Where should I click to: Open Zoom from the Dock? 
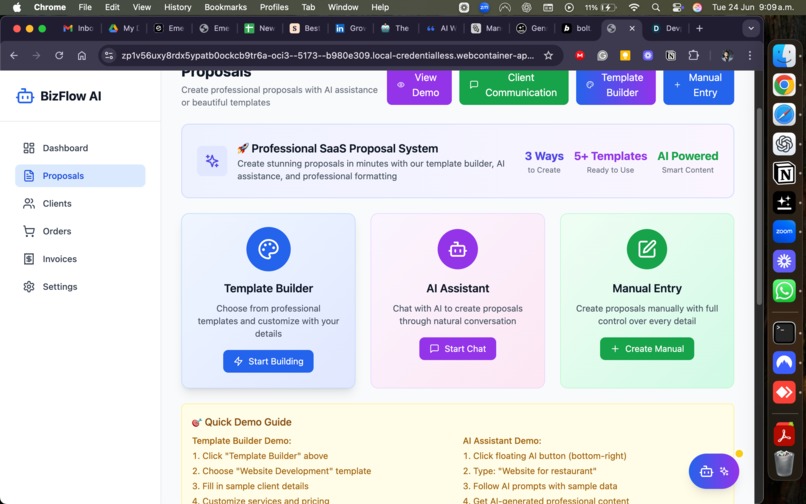point(784,231)
